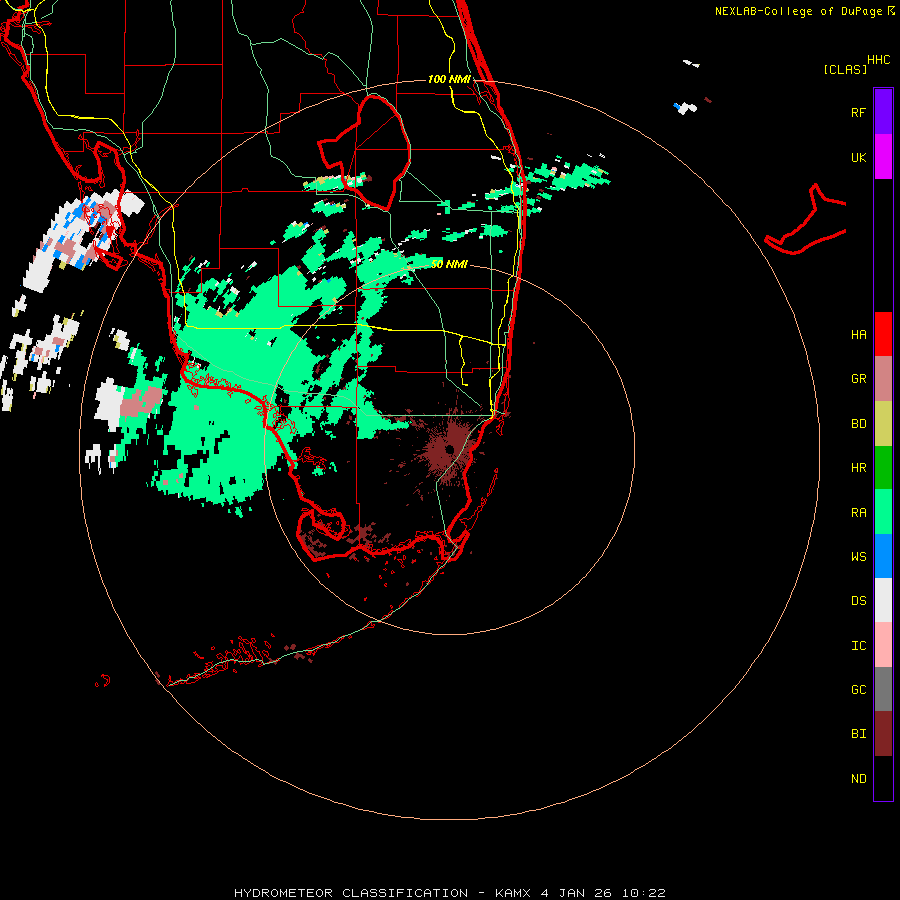
Task: Click the GC gray legend swatch
Action: (x=883, y=689)
